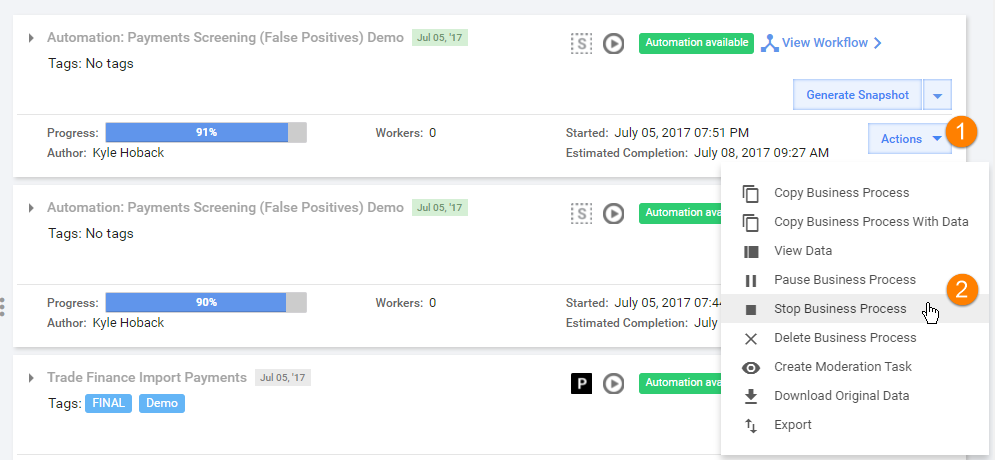
Task: Expand first Payments Screening process row
Action: tap(30, 38)
